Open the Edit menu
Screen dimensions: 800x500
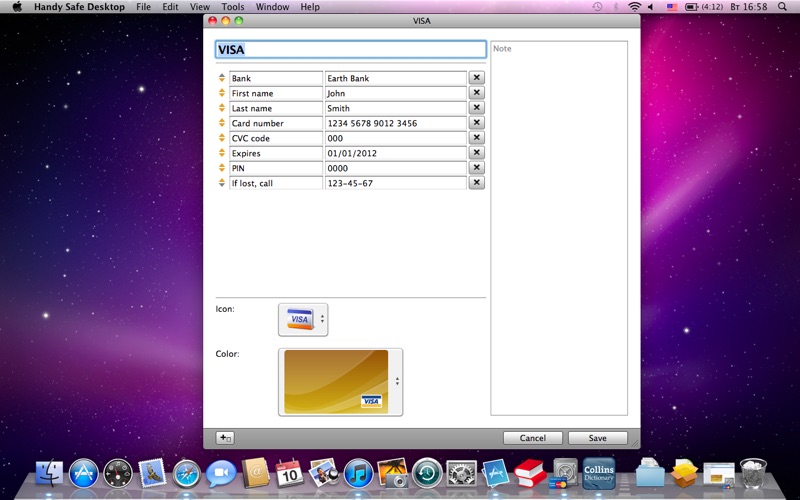170,7
